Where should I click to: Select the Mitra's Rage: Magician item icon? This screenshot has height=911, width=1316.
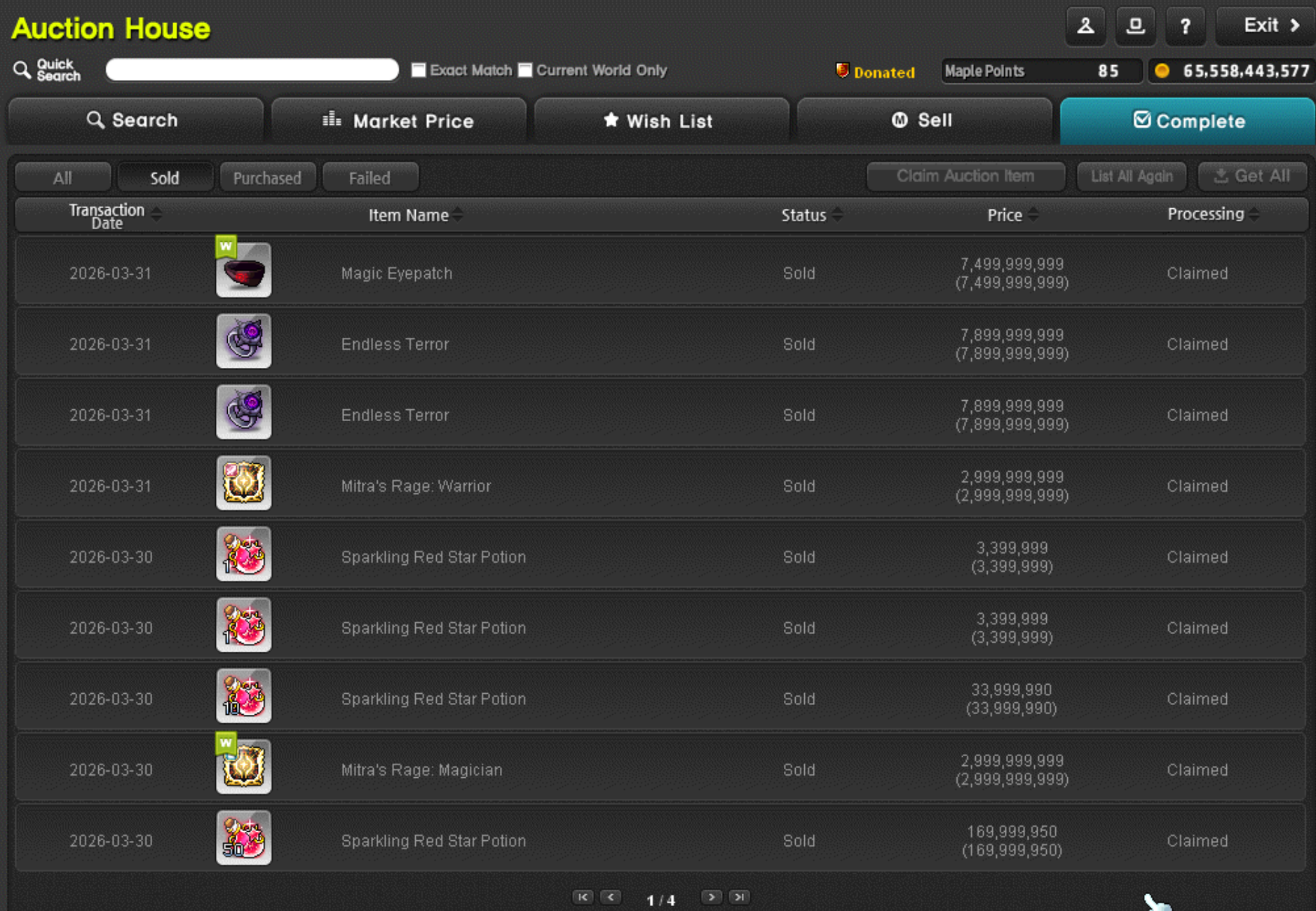tap(243, 767)
